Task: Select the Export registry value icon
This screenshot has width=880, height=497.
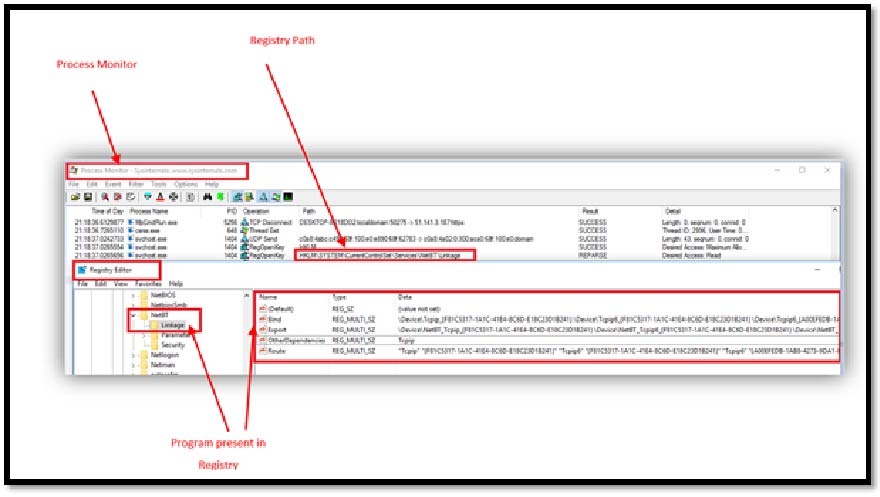Action: click(263, 329)
